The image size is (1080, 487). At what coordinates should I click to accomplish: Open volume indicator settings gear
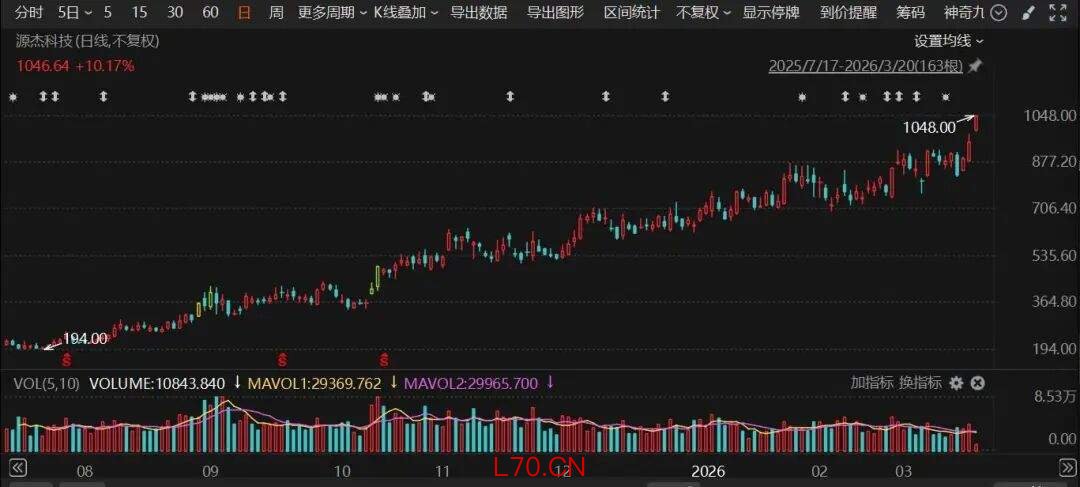tap(956, 383)
